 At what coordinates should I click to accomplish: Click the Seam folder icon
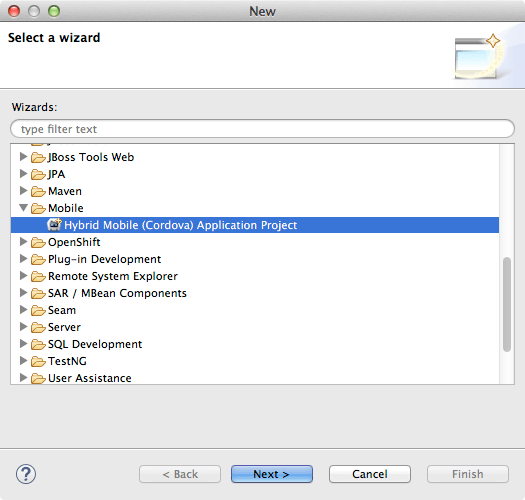(38, 310)
